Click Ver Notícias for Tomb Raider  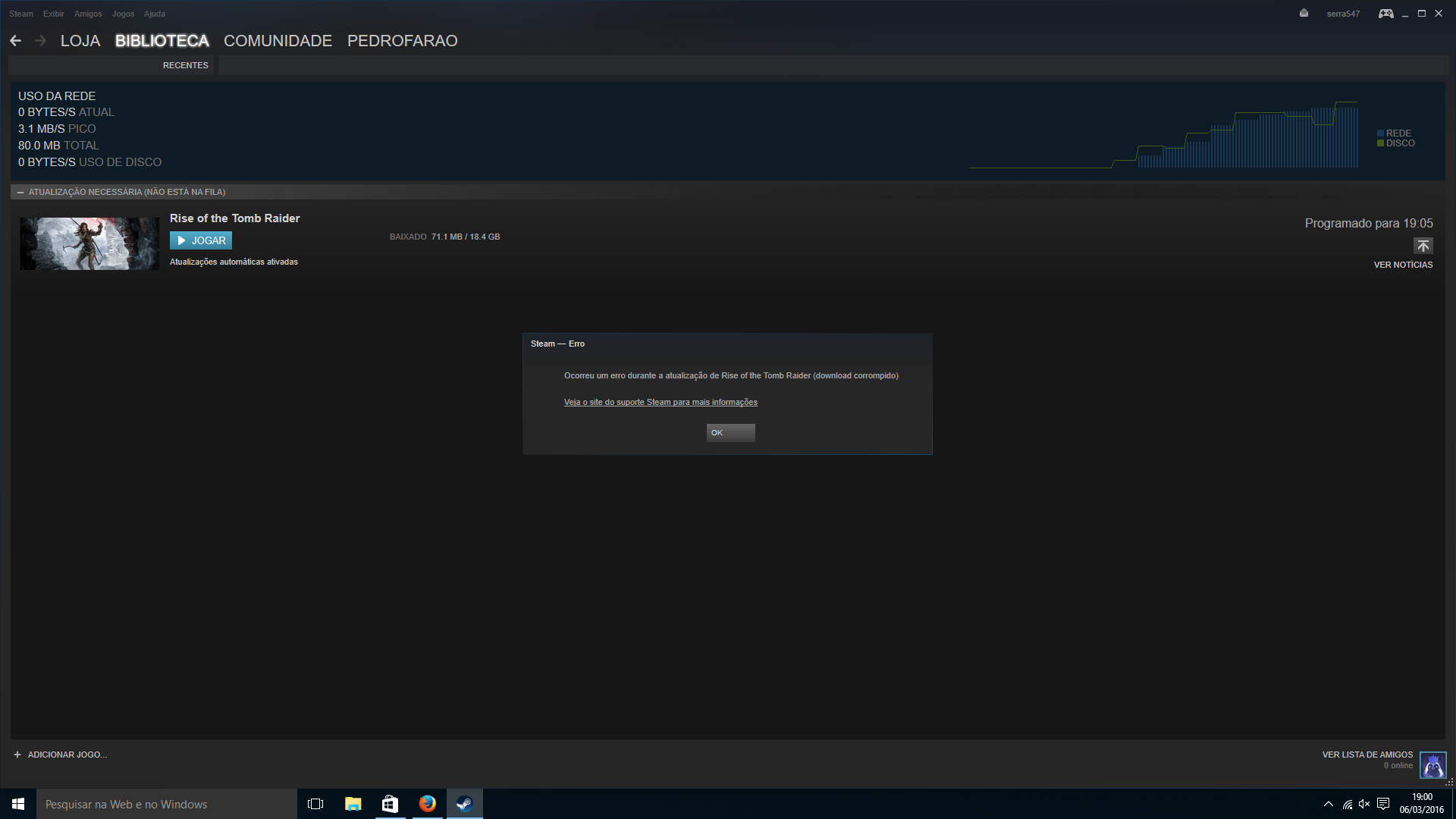point(1403,265)
